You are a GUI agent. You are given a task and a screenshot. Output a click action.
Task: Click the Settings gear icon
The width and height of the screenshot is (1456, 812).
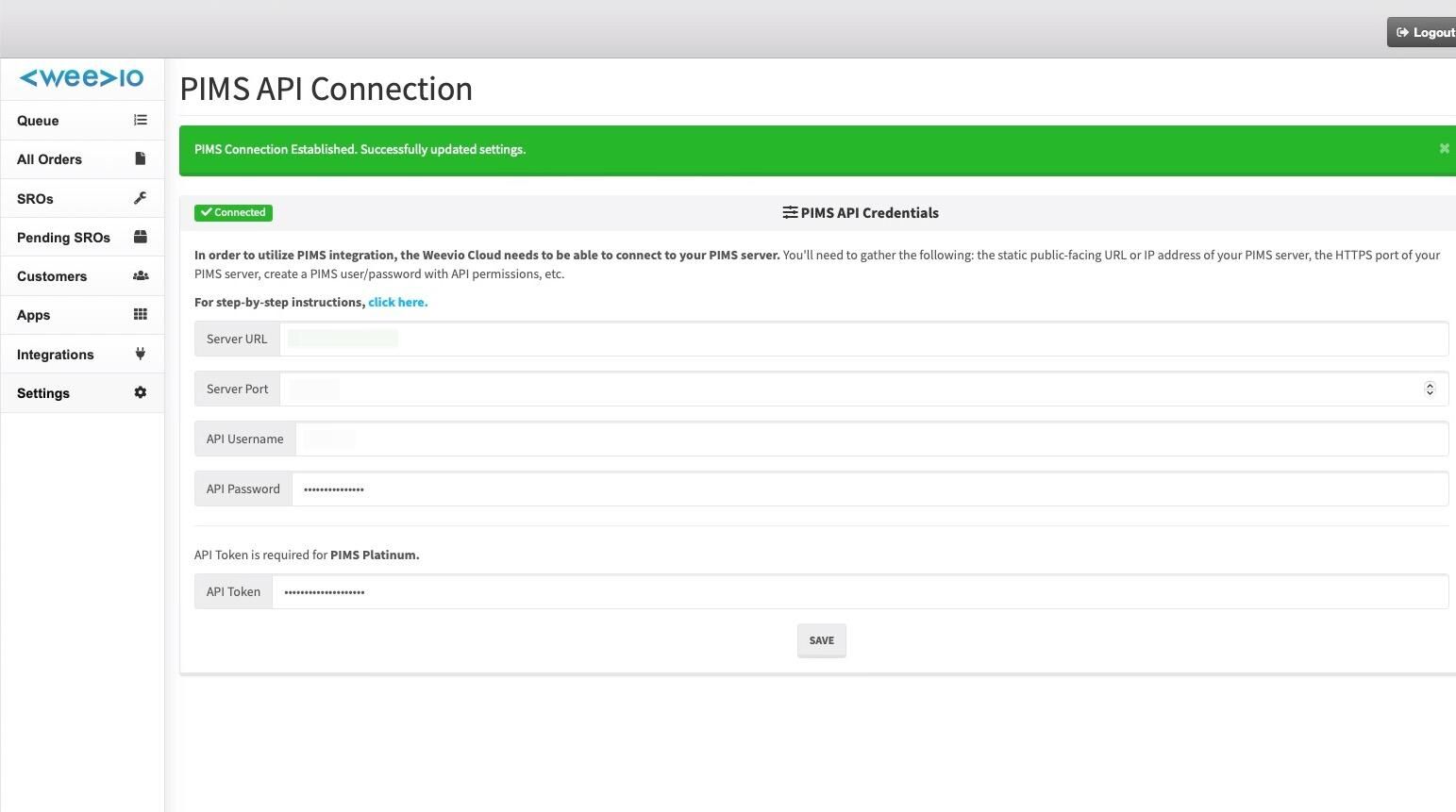(x=141, y=392)
